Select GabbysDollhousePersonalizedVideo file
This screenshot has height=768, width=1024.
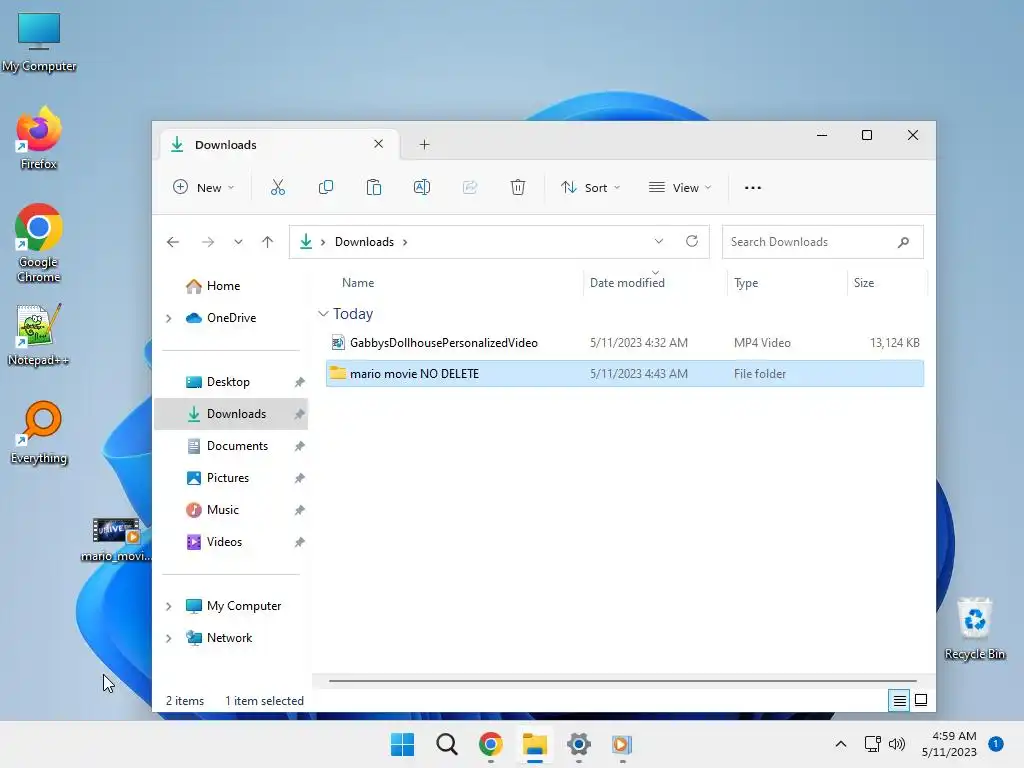click(624, 343)
